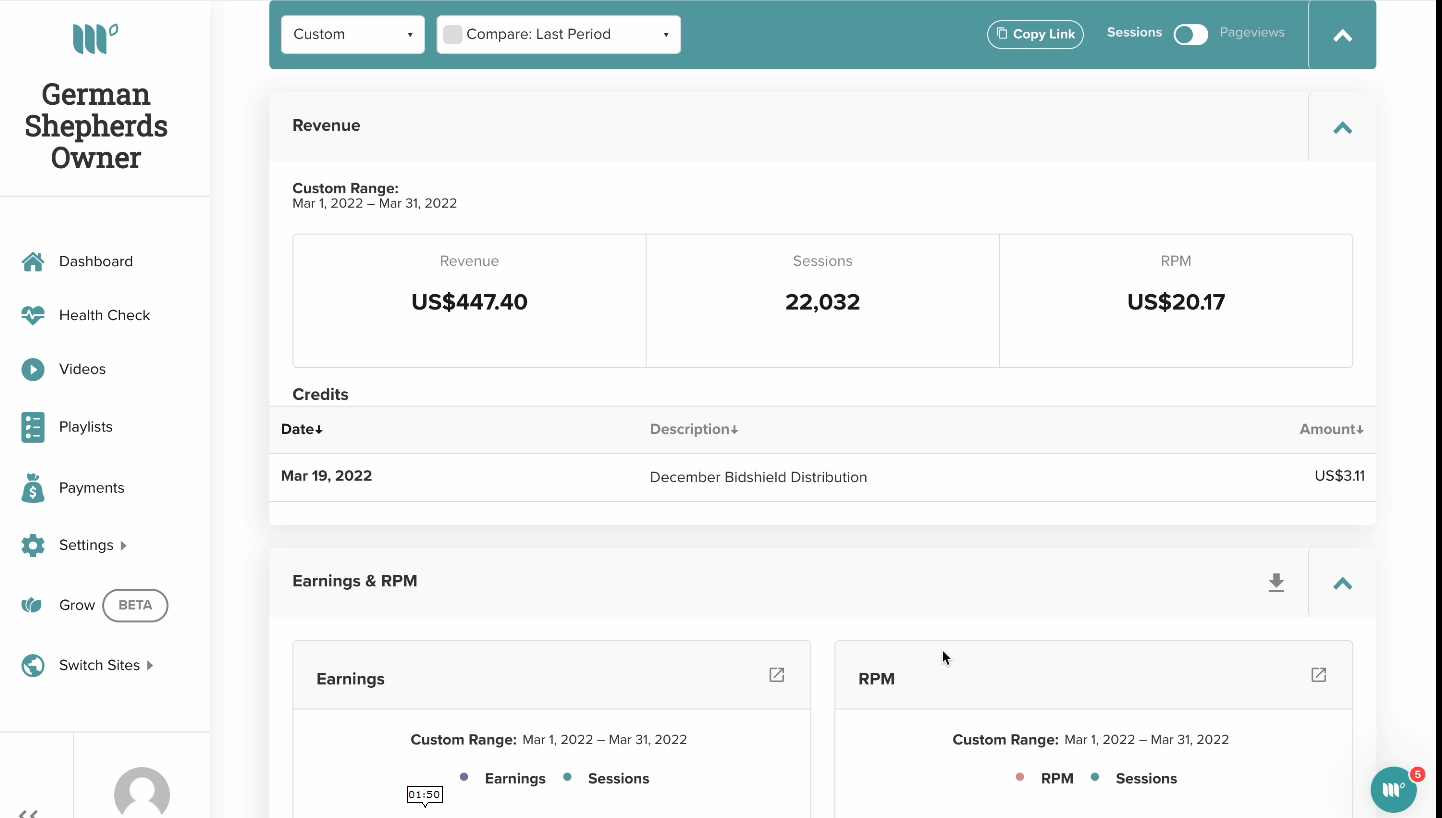The image size is (1442, 818).
Task: Click the Earnings chart title
Action: pos(350,679)
